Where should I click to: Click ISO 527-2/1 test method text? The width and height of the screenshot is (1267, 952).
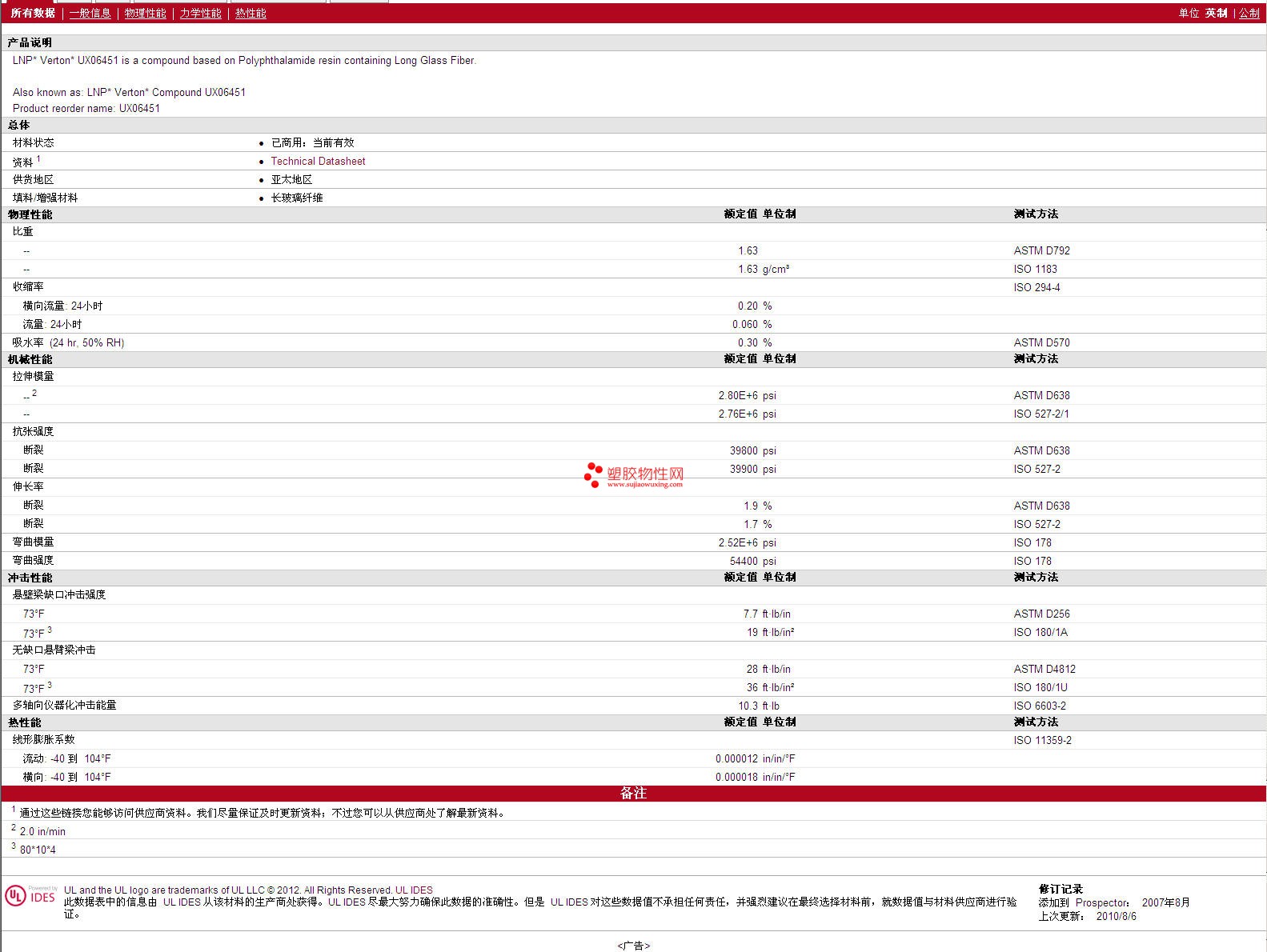point(1041,414)
